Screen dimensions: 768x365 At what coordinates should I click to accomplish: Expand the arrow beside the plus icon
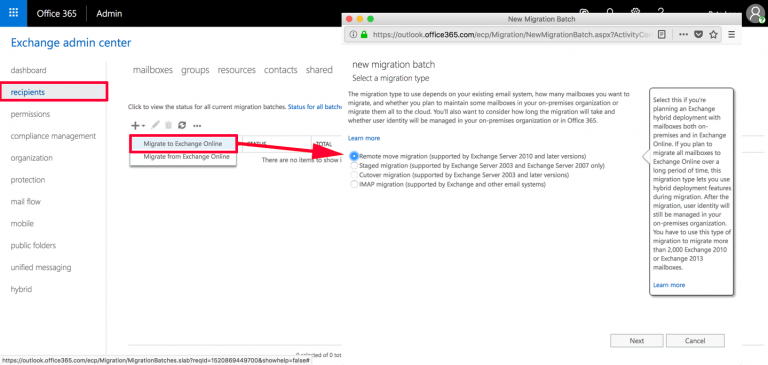click(x=143, y=126)
